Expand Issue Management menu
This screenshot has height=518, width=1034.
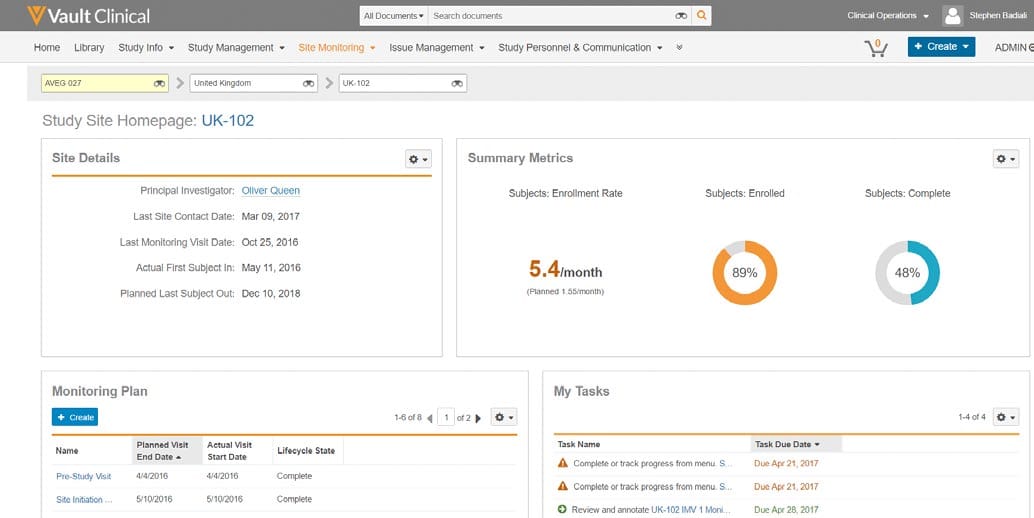(x=437, y=47)
